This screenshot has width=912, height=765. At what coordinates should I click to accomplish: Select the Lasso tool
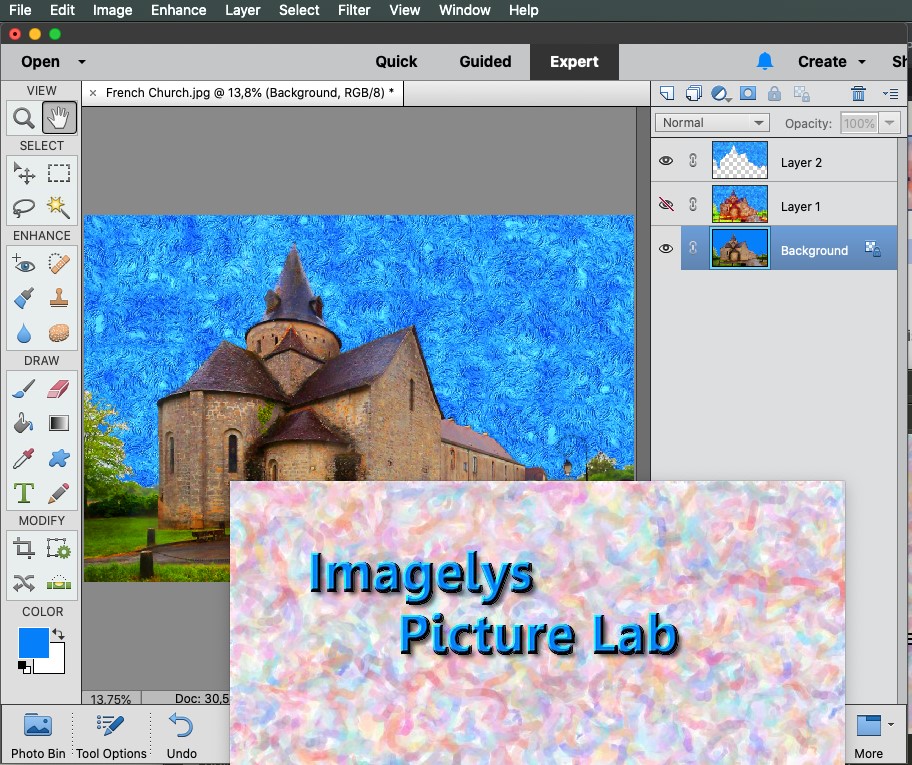click(x=24, y=207)
